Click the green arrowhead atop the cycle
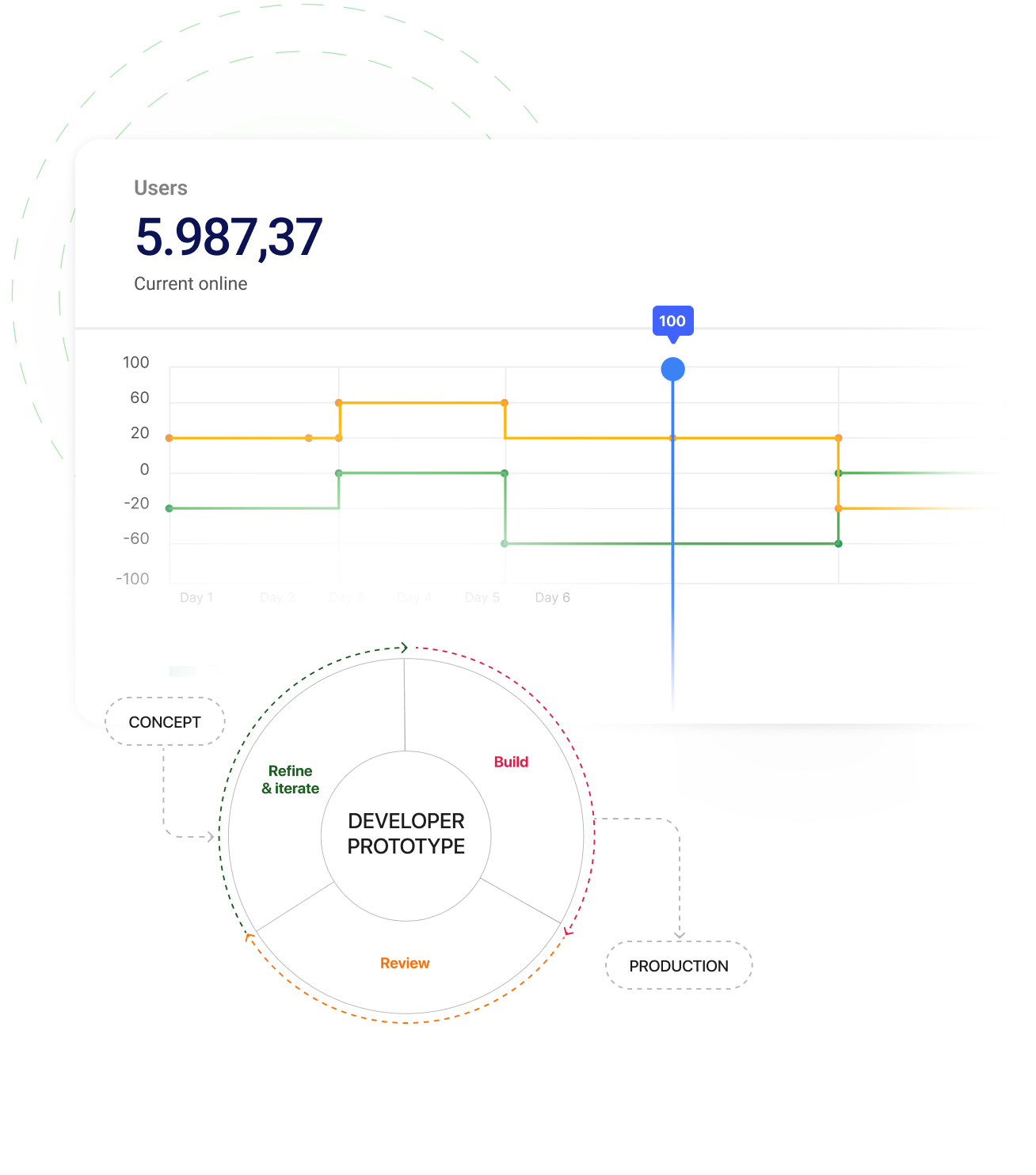The image size is (1036, 1175). [x=404, y=648]
